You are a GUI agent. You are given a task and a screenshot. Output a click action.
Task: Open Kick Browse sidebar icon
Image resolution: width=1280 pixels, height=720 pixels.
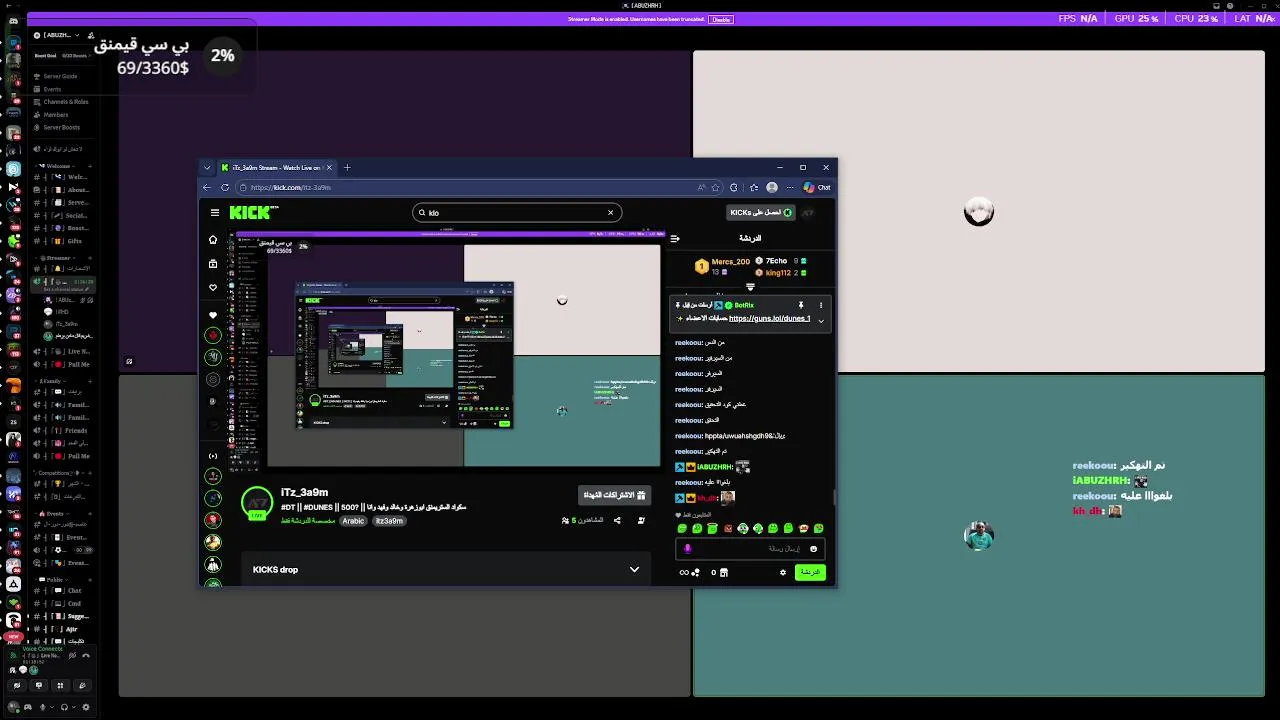coord(212,264)
